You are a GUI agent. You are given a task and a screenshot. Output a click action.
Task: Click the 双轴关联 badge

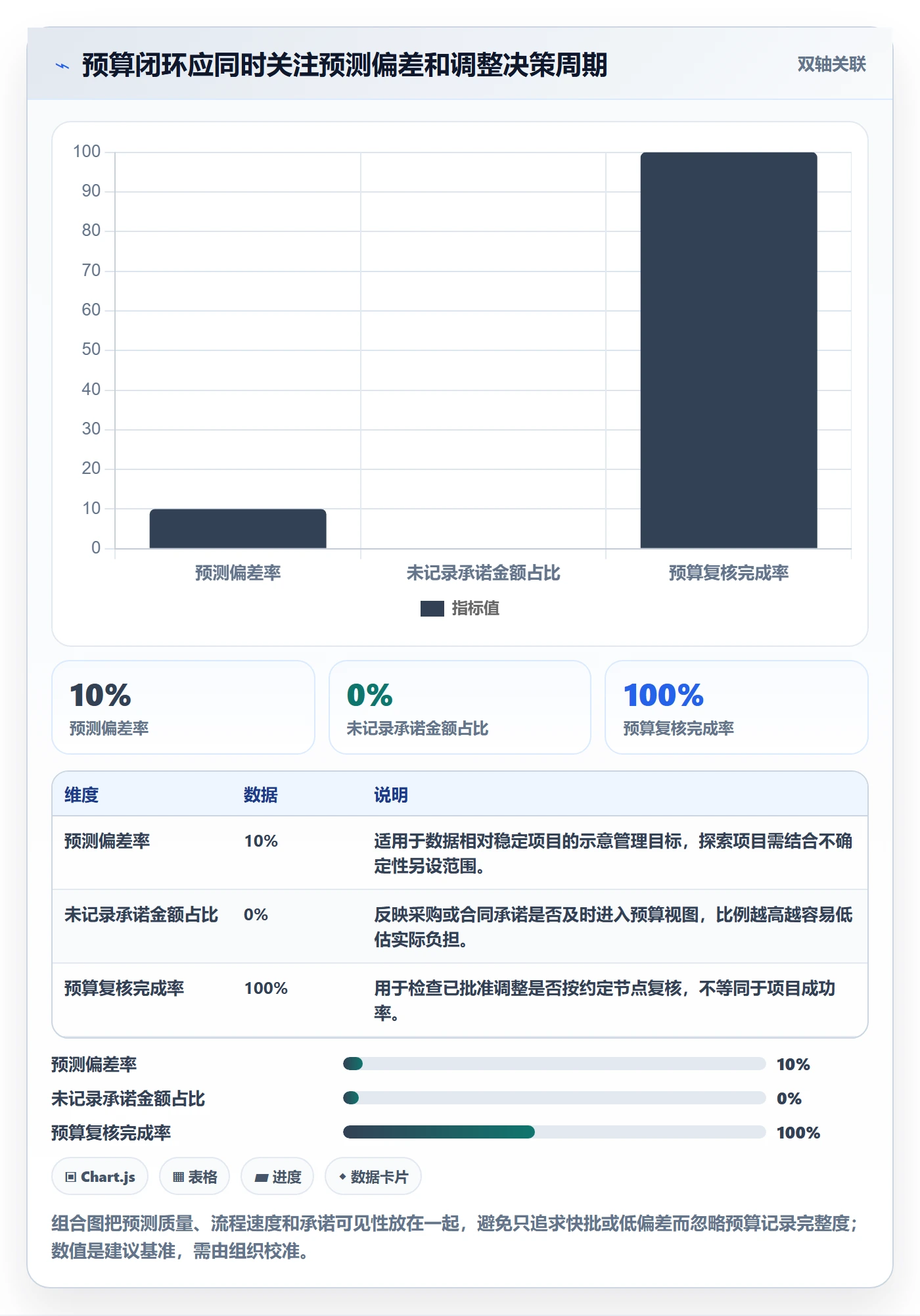pos(831,64)
